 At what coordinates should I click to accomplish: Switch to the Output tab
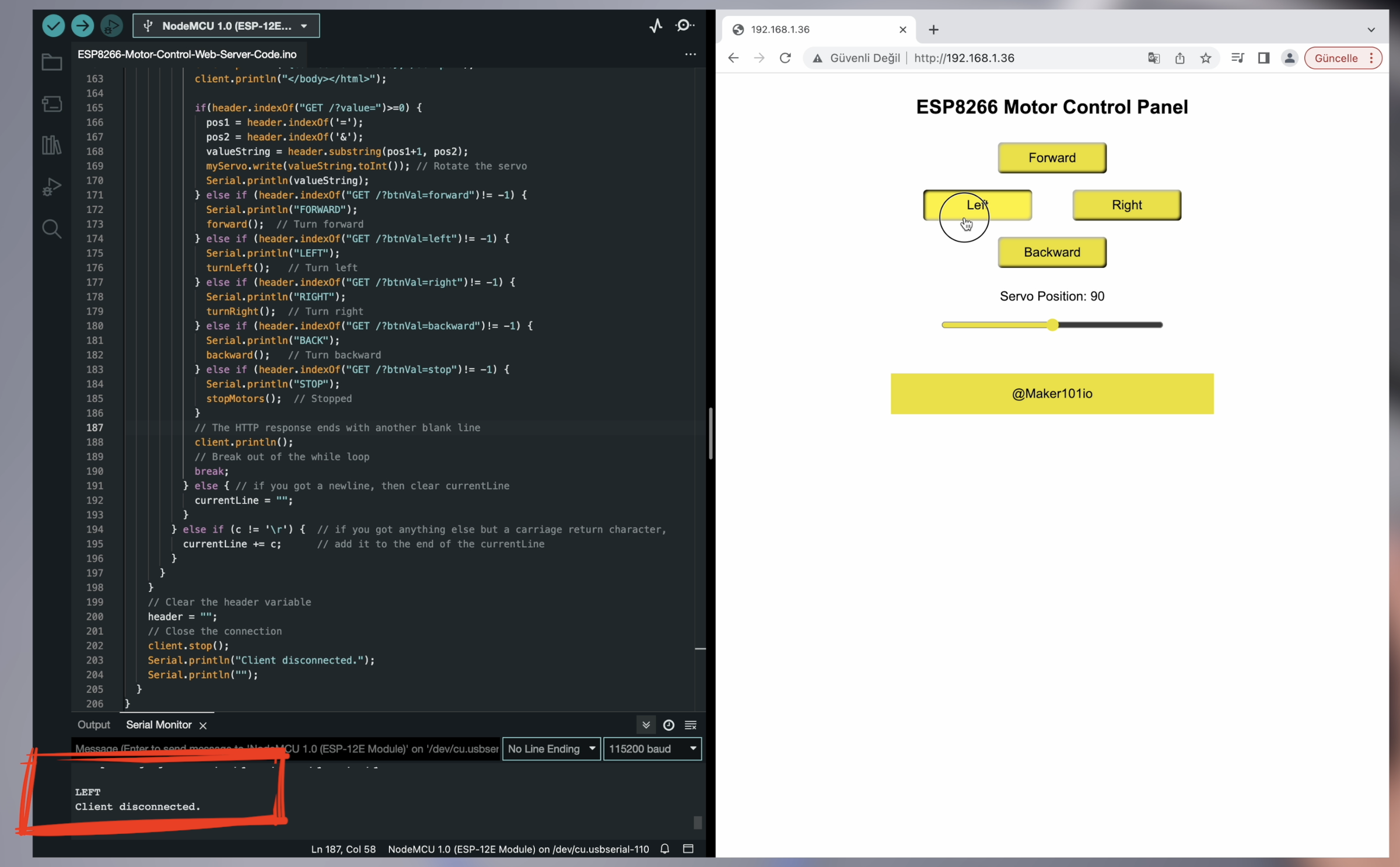(93, 725)
